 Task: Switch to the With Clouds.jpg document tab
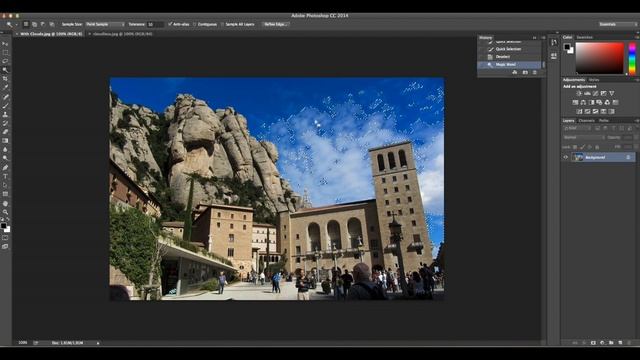[x=51, y=34]
